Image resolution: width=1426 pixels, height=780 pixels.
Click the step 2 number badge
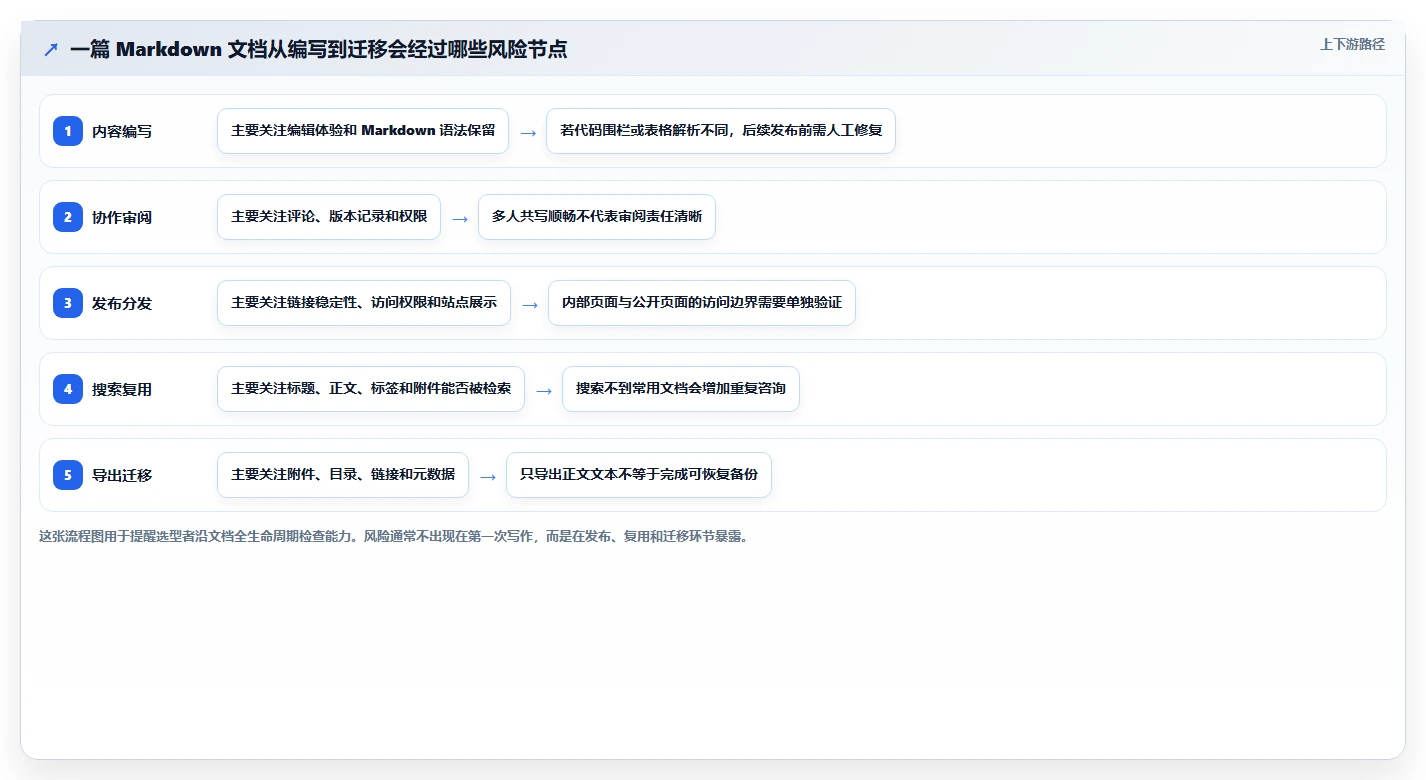point(68,217)
